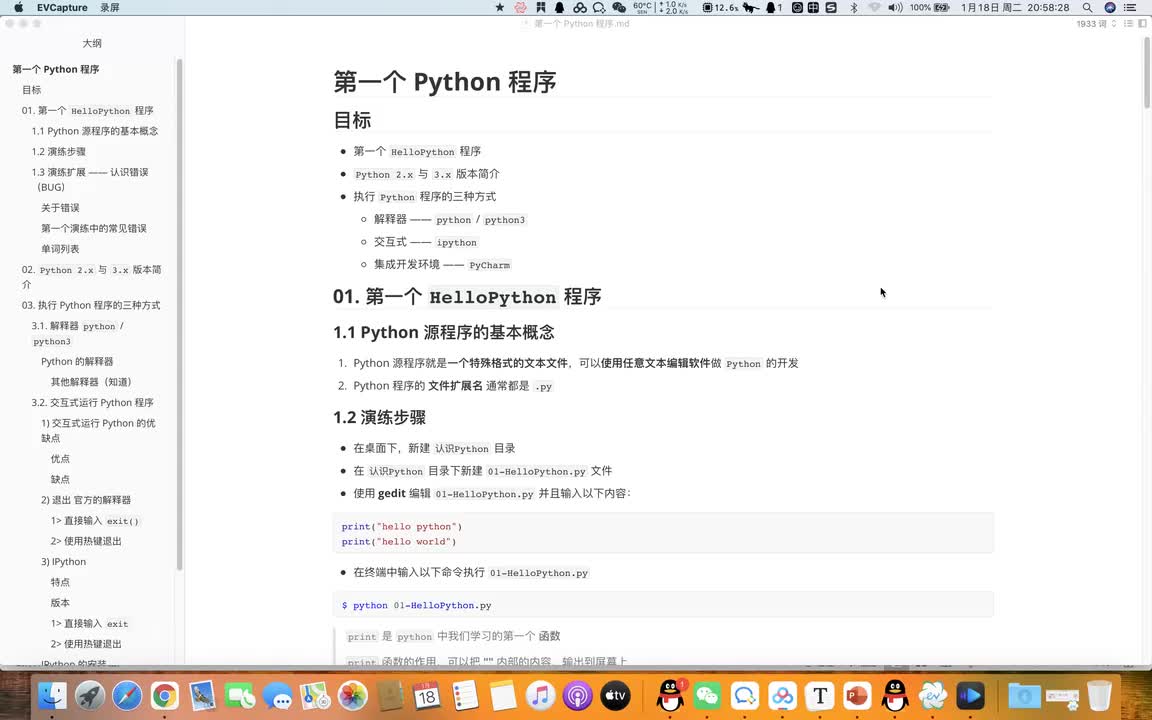
Task: Go to 1.3 演练扩展 认识错误 in outline
Action: [90, 179]
